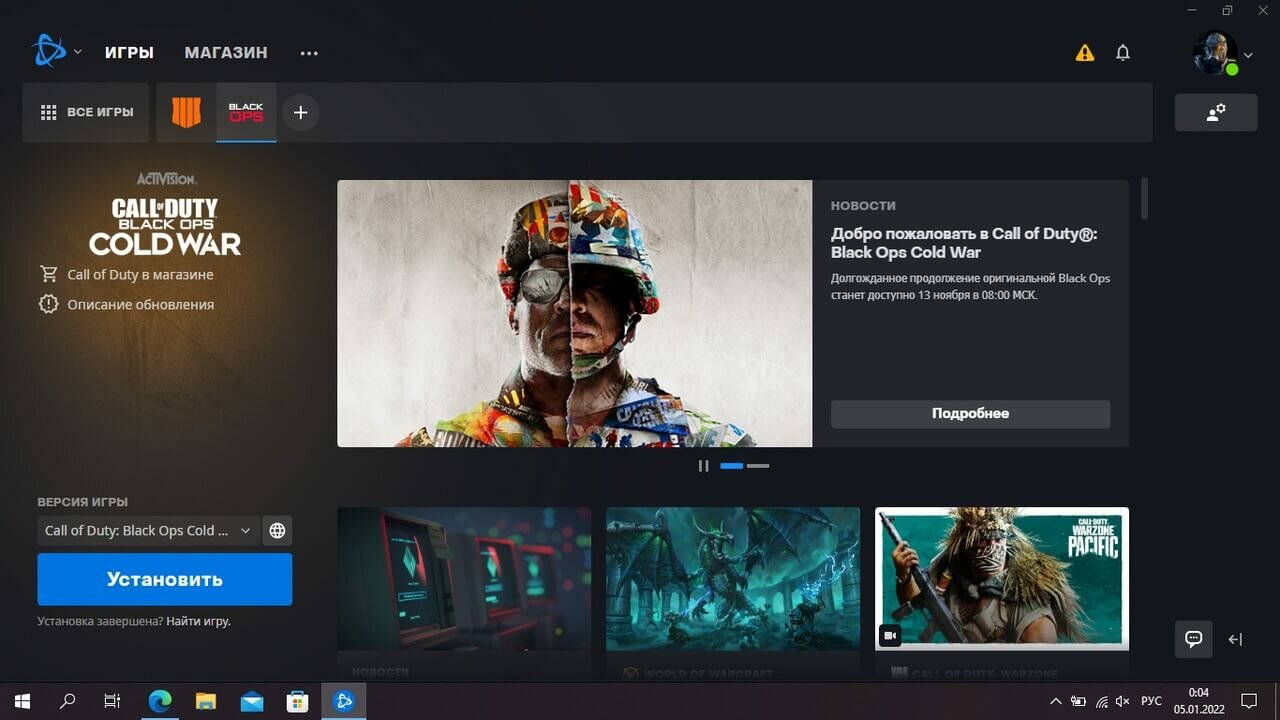The width and height of the screenshot is (1280, 720).
Task: Open the Battle.net logo menu
Action: (x=48, y=51)
